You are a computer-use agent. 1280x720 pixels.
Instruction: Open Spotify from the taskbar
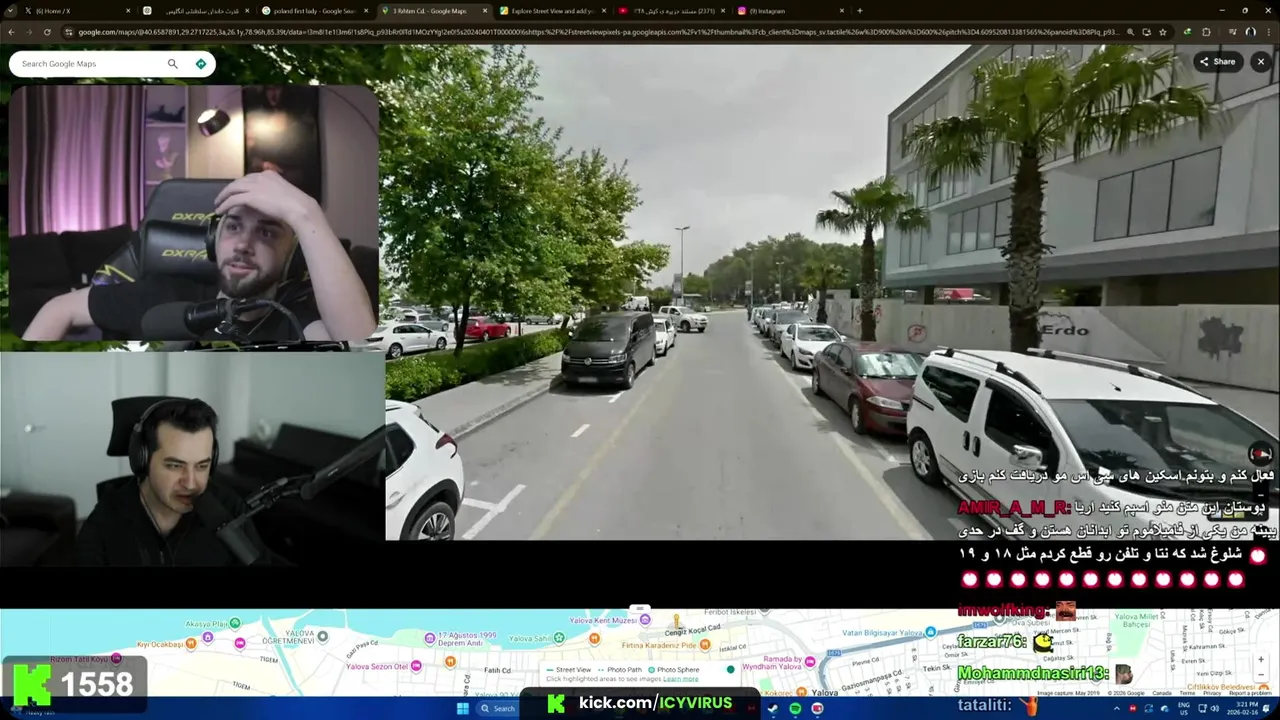(x=795, y=708)
